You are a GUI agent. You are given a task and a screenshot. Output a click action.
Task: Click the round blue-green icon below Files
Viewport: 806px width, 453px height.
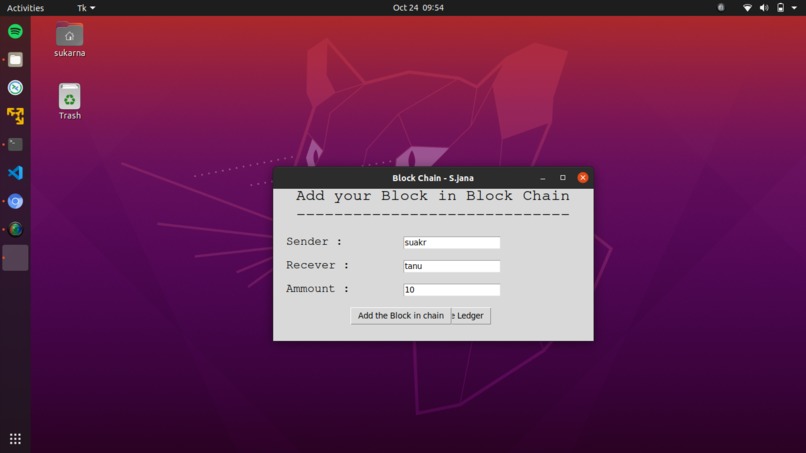(x=15, y=88)
